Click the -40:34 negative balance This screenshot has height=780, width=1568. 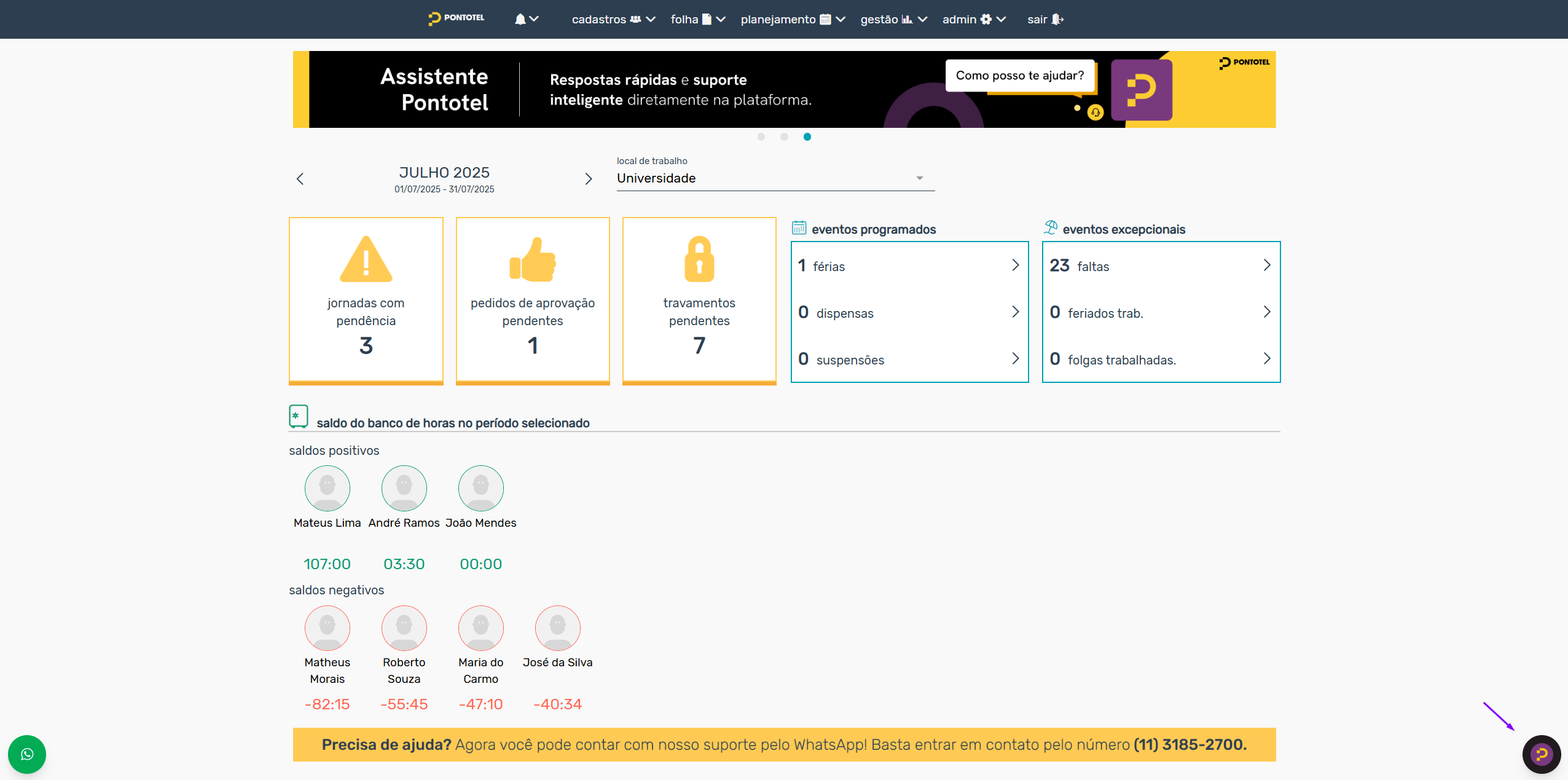(558, 704)
